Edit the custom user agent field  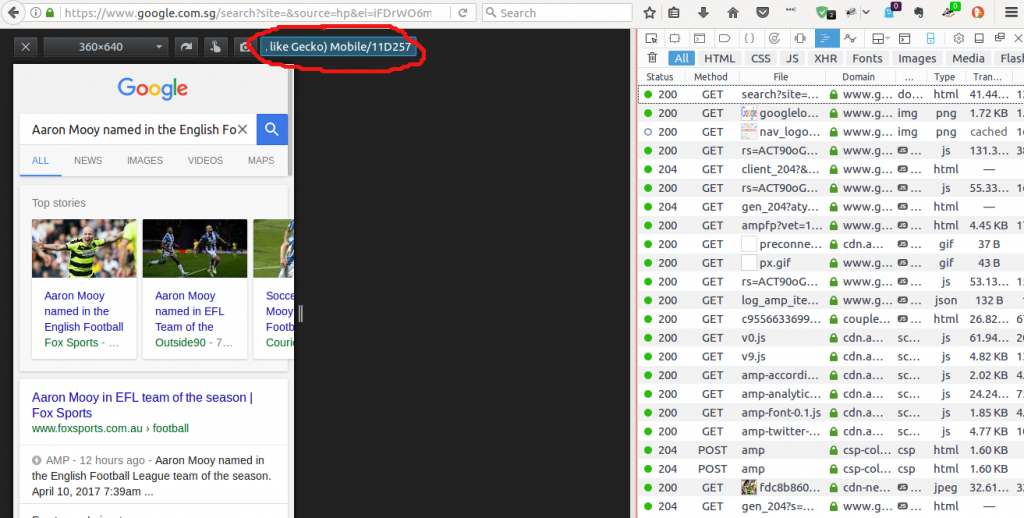coord(338,46)
